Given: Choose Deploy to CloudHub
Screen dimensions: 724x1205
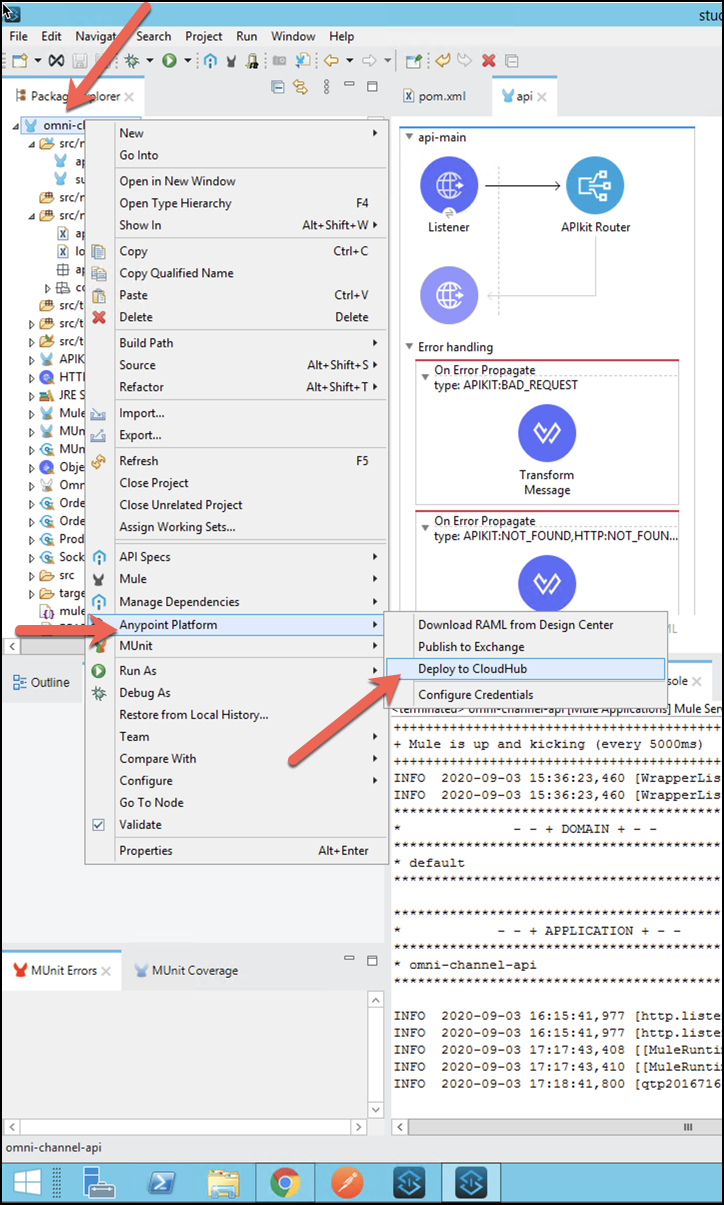Looking at the screenshot, I should click(525, 669).
